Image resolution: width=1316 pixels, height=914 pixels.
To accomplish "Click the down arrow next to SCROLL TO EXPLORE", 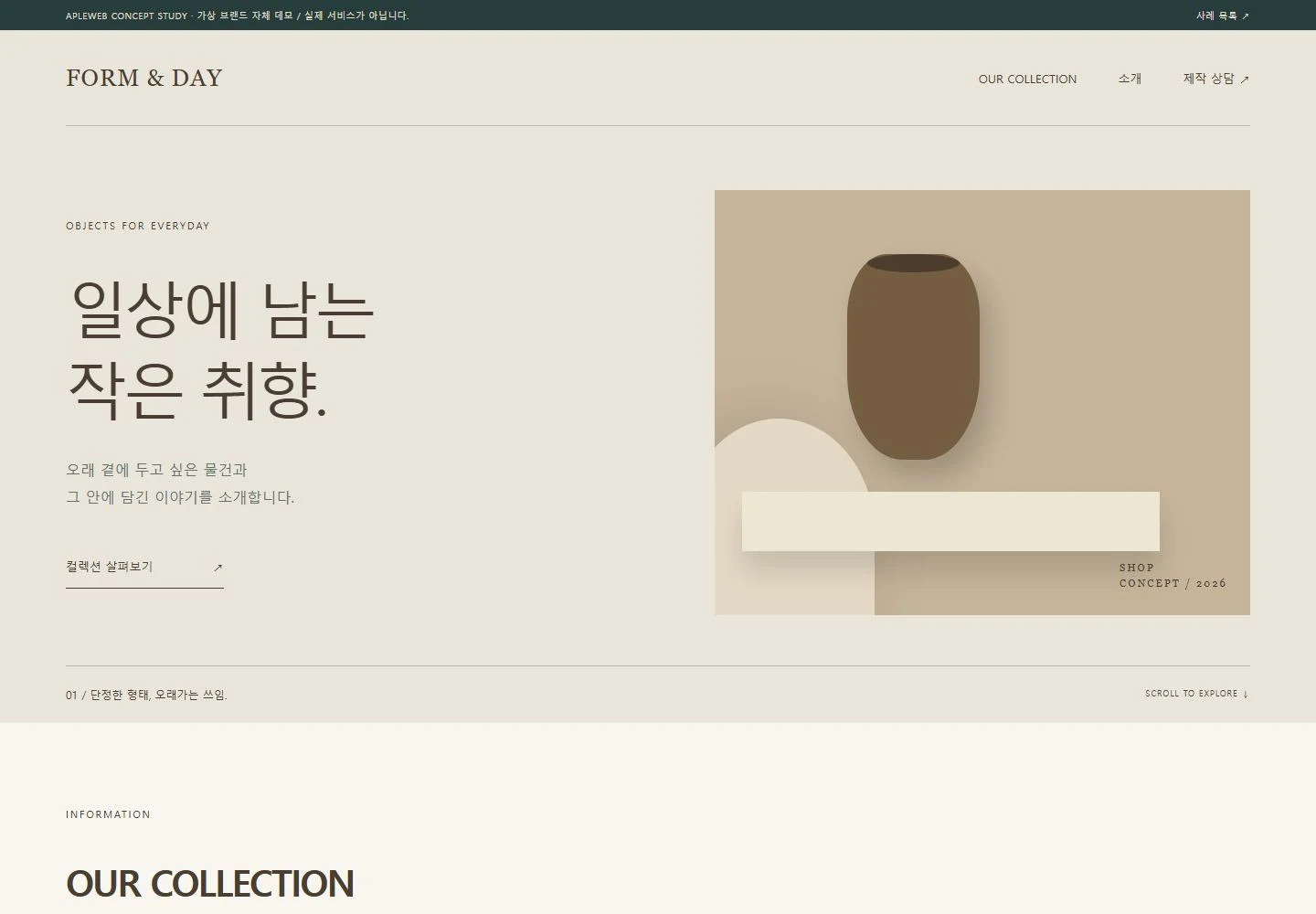I will pos(1246,694).
